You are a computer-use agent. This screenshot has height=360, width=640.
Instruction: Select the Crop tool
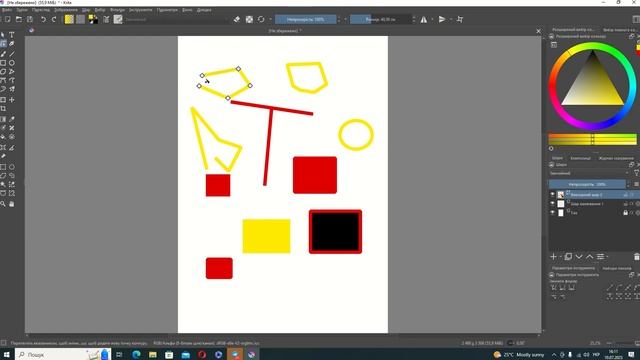(3, 109)
